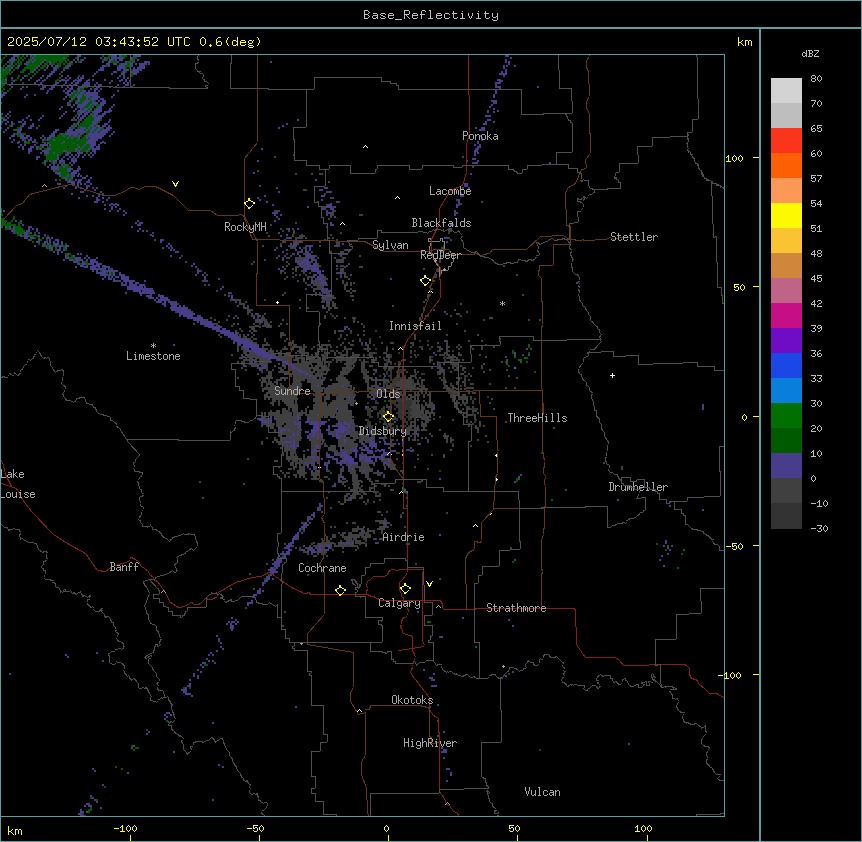Click the Sundre town label

[x=292, y=391]
